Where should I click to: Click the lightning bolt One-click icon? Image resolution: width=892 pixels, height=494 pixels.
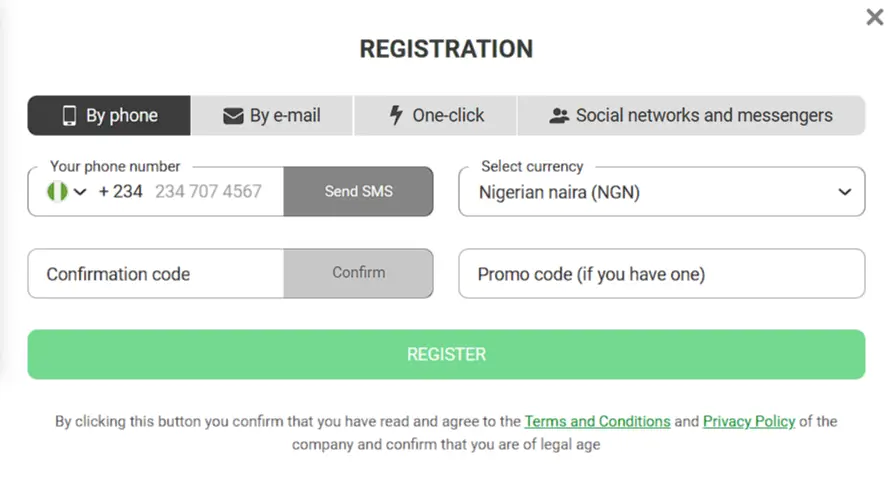click(396, 115)
